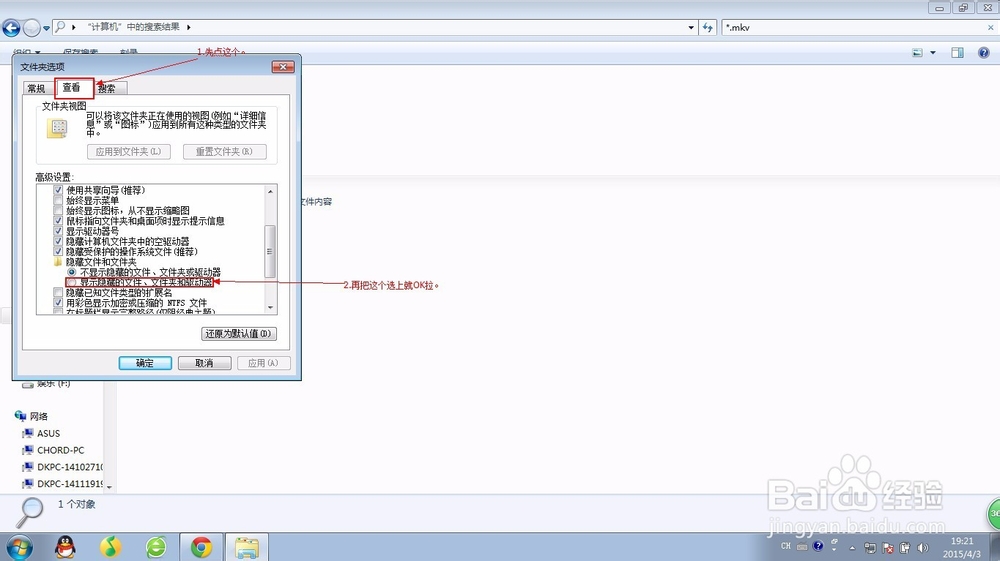Click navigation pane scroll down arrow
This screenshot has height=561, width=1000.
tap(109, 486)
